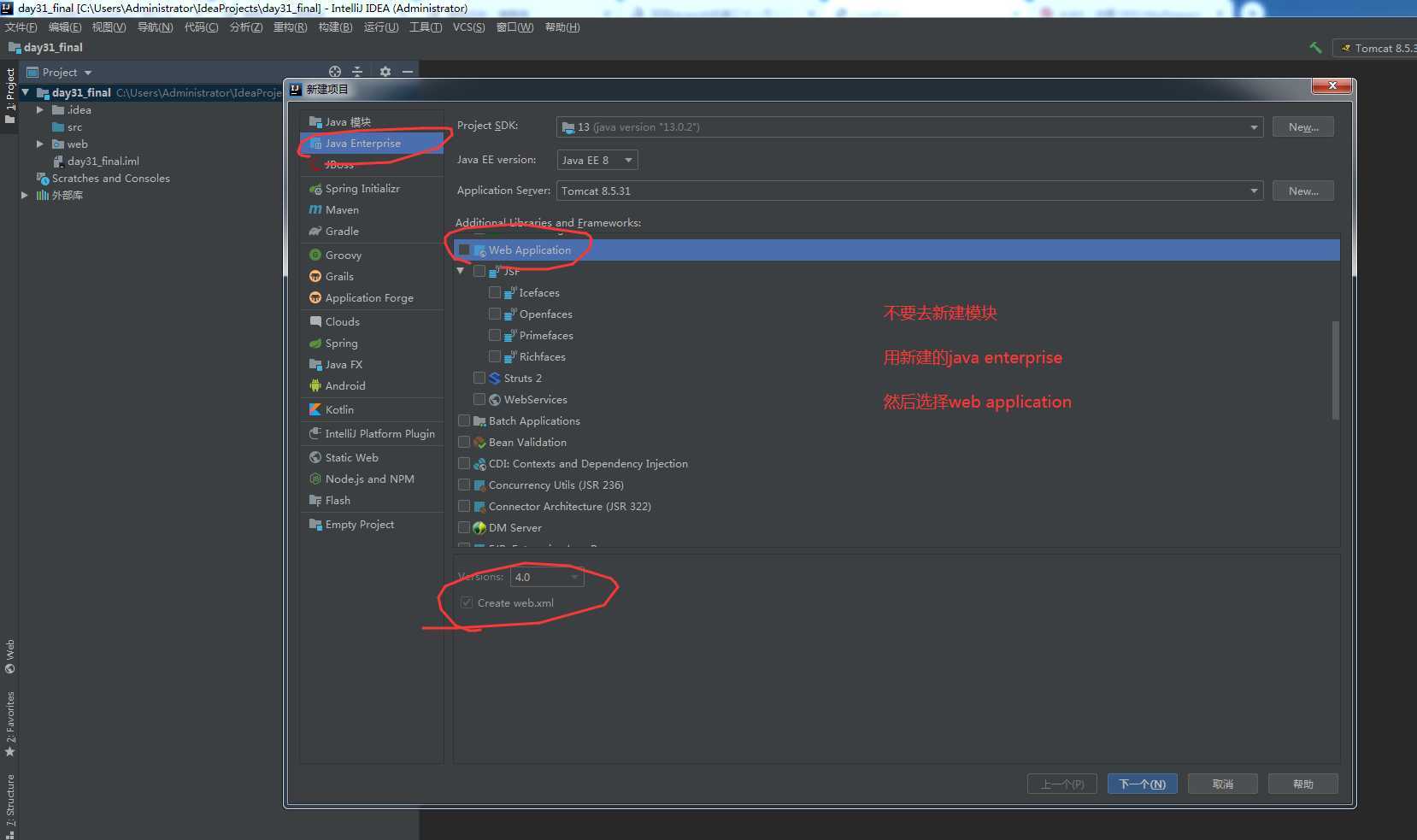The width and height of the screenshot is (1417, 840).
Task: Enable the Web Application checkbox
Action: (464, 250)
